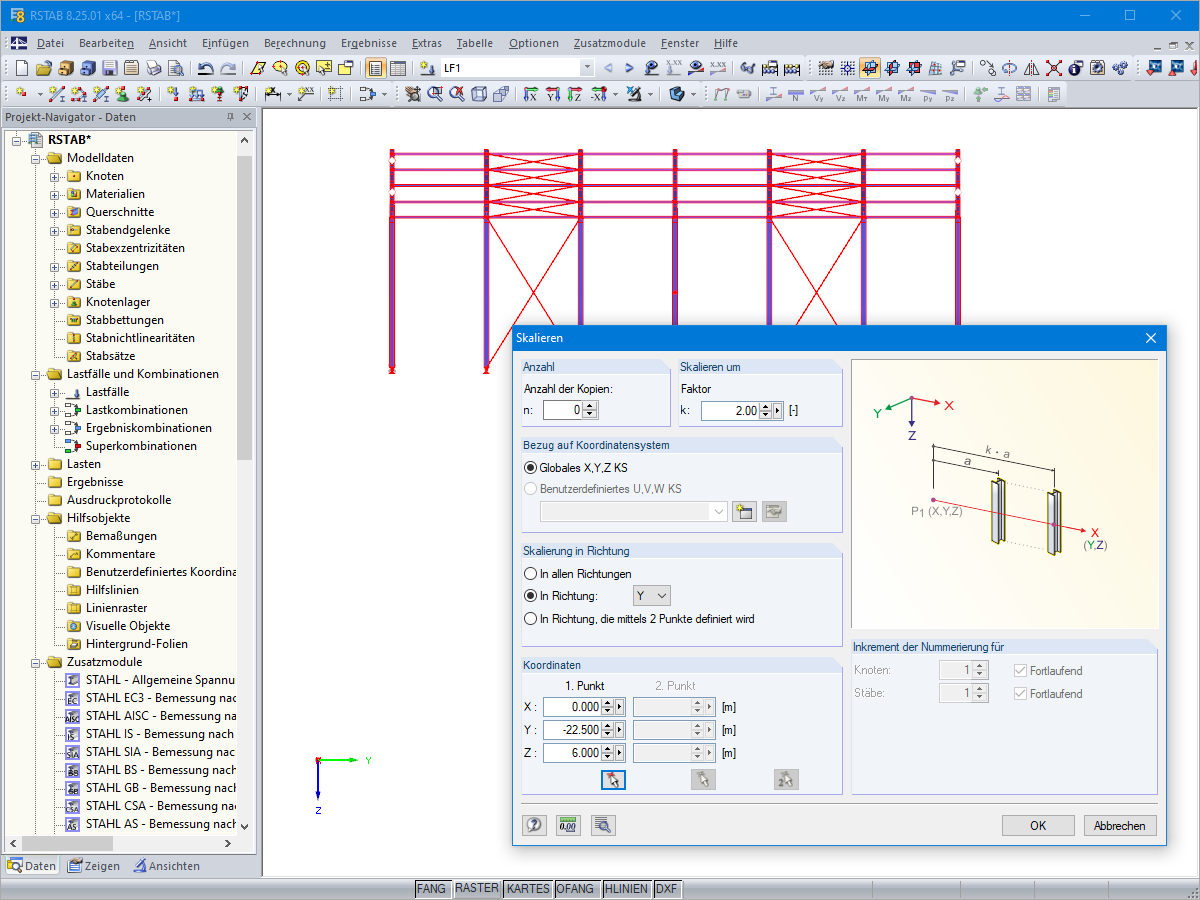1200x900 pixels.
Task: Show shear force Vy results icon
Action: pyautogui.click(x=818, y=94)
